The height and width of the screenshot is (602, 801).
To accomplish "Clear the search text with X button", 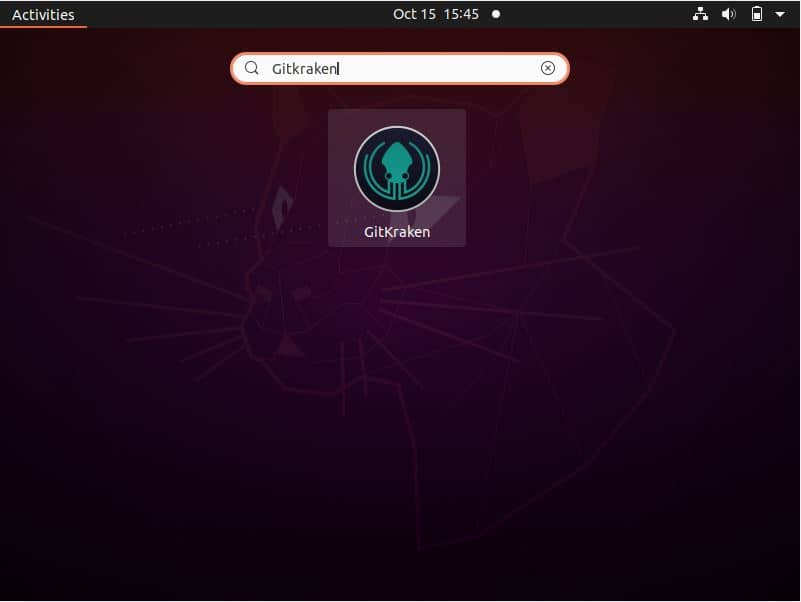I will pyautogui.click(x=548, y=68).
